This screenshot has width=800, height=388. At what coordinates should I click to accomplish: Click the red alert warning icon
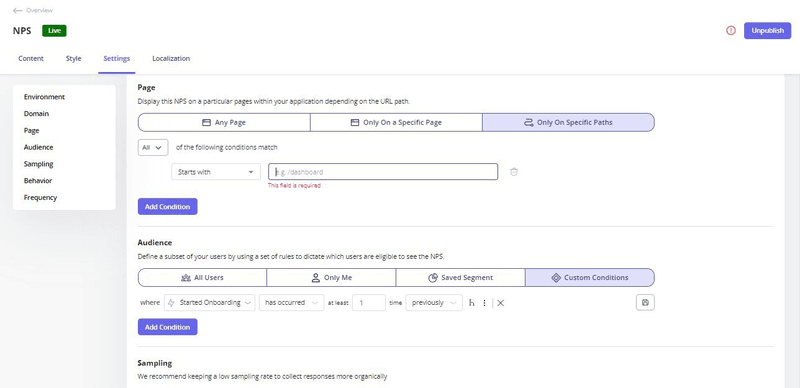pos(731,31)
